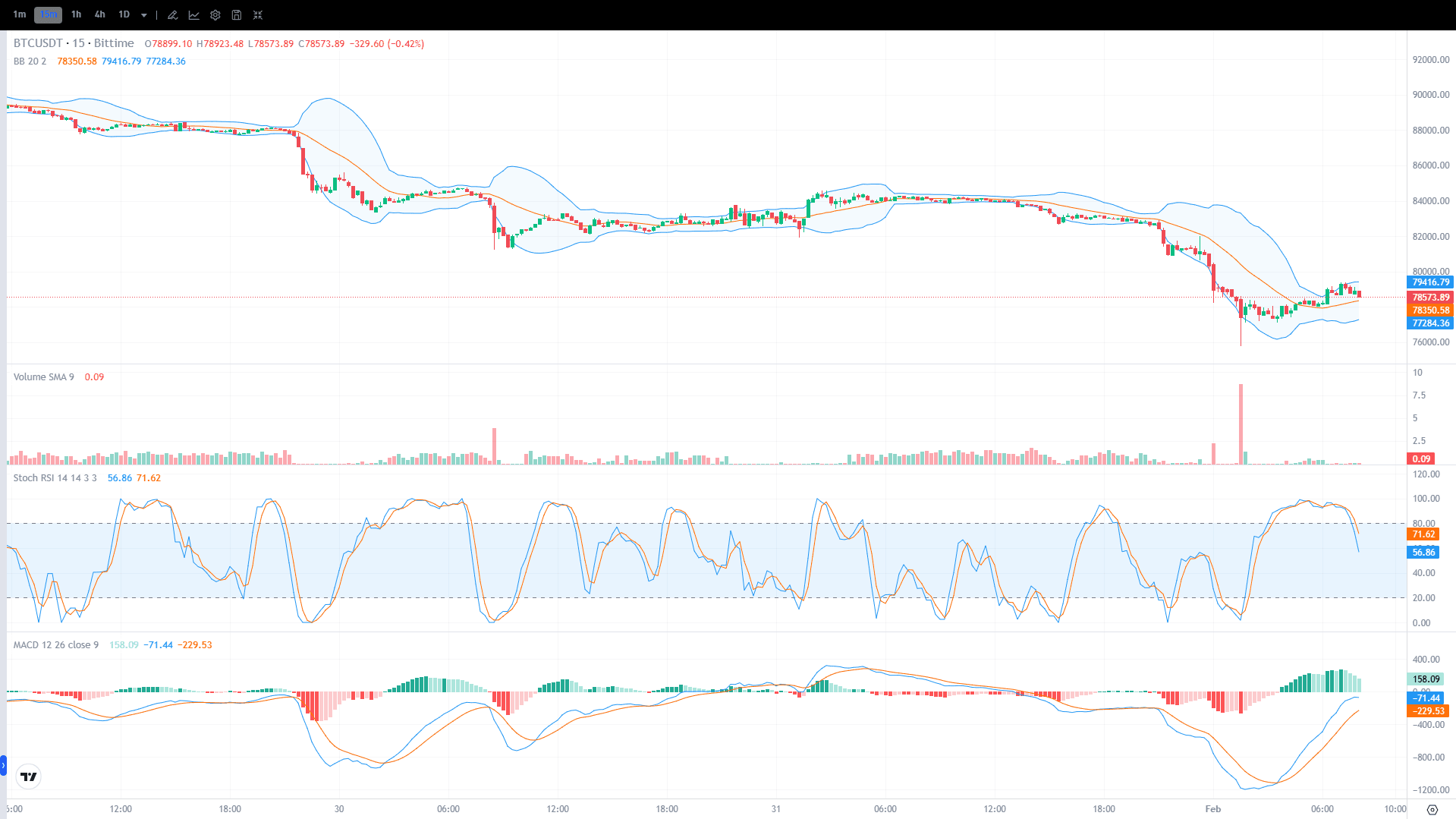The width and height of the screenshot is (1456, 819).
Task: Collapse chart to exit fullscreen mode
Action: coord(257,14)
